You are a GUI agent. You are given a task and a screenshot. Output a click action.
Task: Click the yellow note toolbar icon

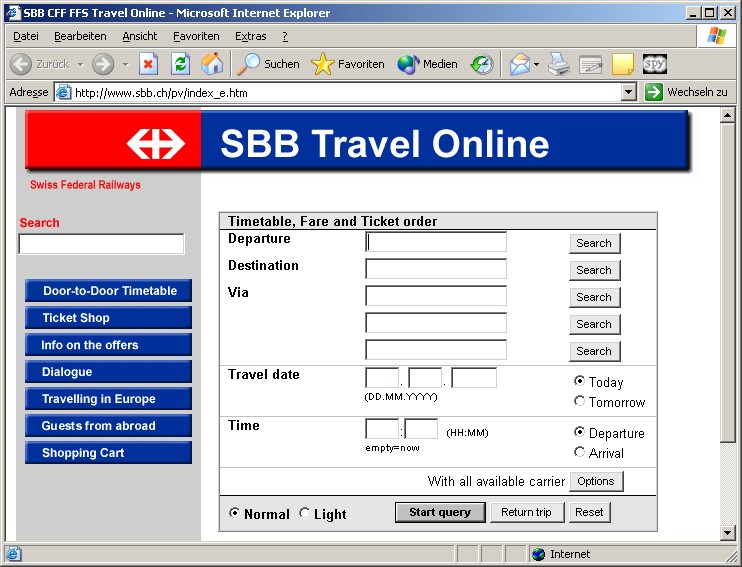point(622,64)
